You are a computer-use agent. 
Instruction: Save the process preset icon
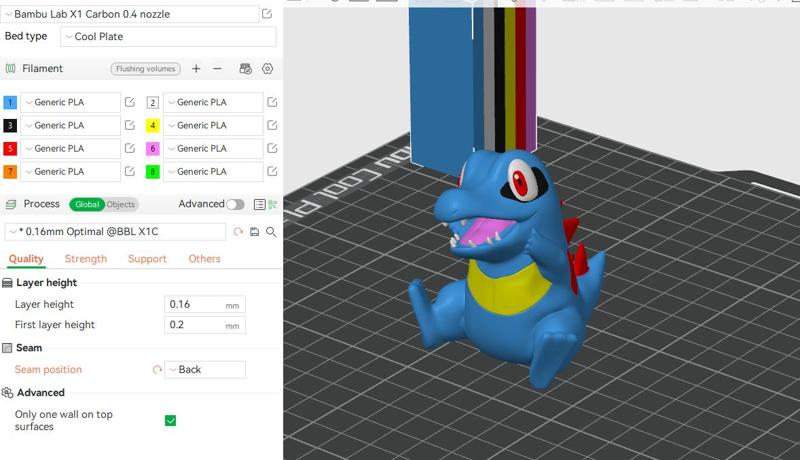click(254, 232)
